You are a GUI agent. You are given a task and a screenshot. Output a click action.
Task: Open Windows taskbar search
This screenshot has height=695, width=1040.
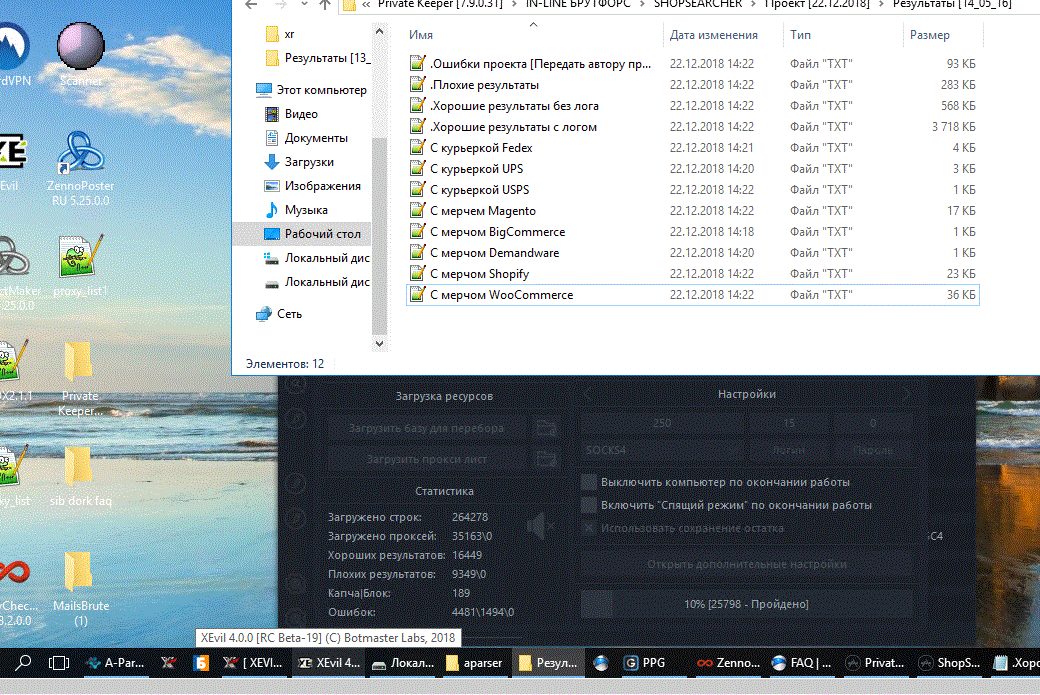pos(23,663)
